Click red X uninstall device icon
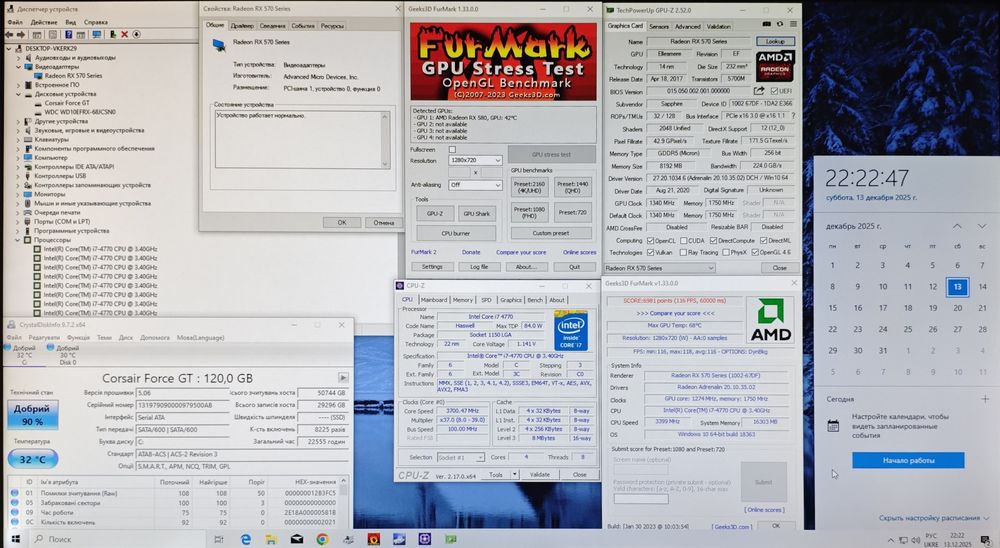 click(x=124, y=34)
